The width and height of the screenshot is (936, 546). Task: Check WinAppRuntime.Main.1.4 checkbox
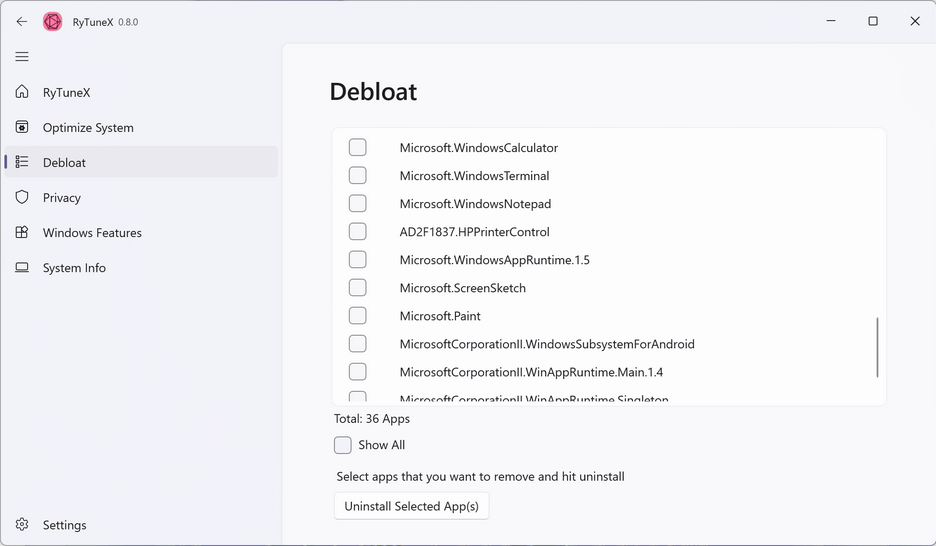point(358,372)
